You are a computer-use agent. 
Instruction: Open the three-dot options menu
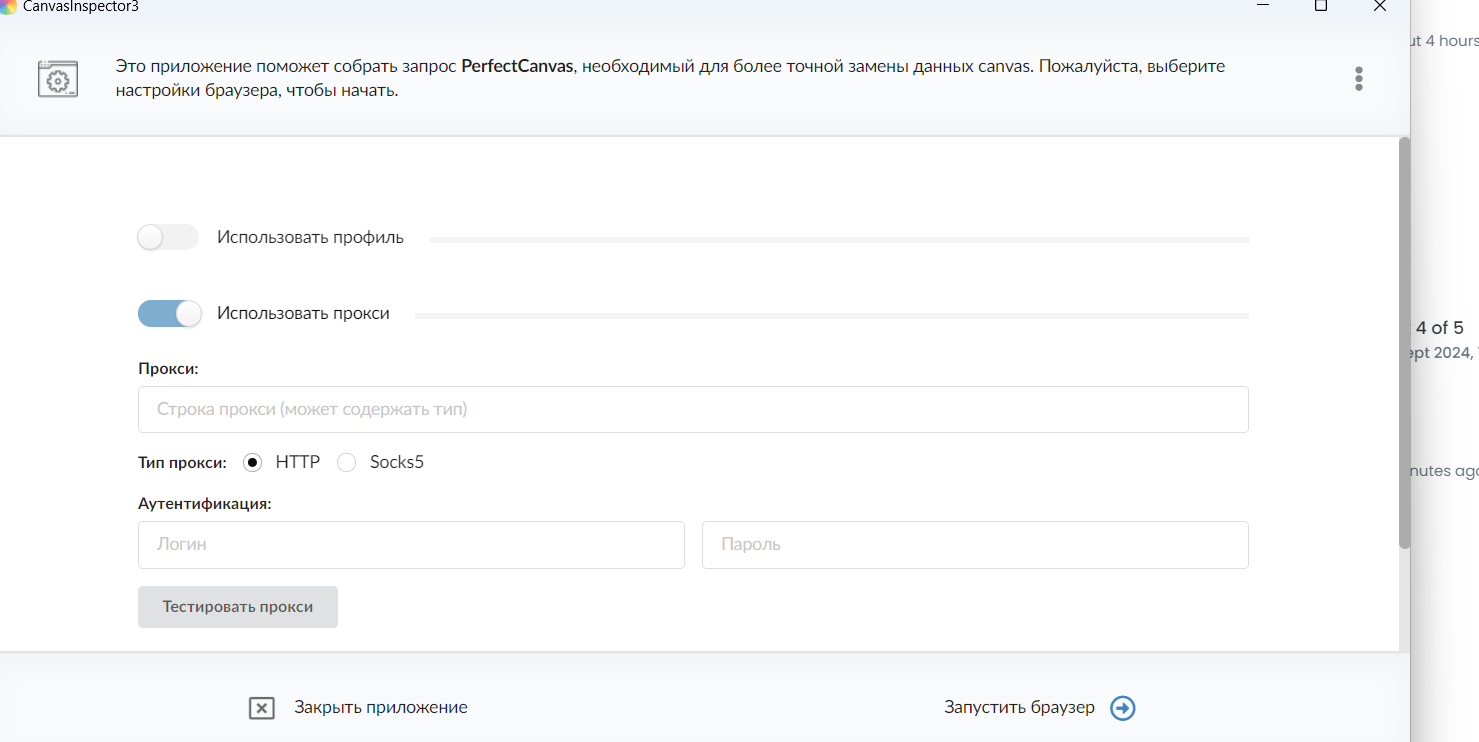point(1358,79)
